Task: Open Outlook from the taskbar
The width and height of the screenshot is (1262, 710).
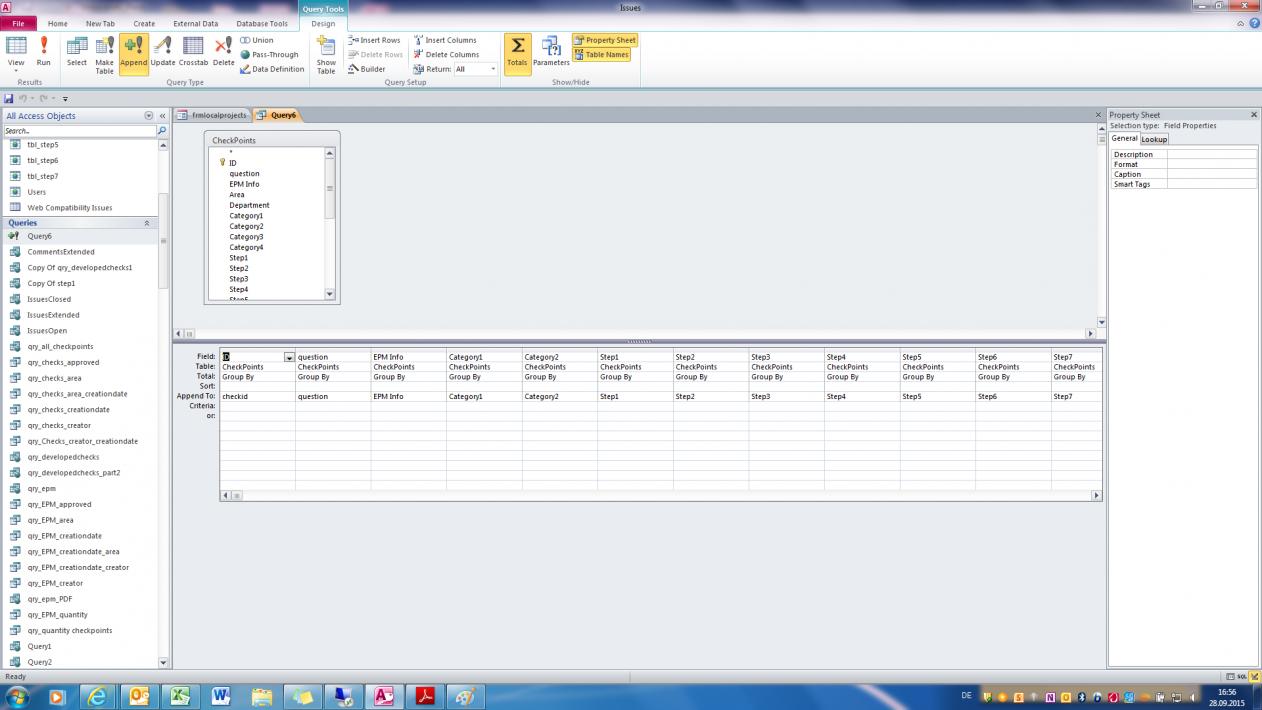Action: click(x=139, y=696)
